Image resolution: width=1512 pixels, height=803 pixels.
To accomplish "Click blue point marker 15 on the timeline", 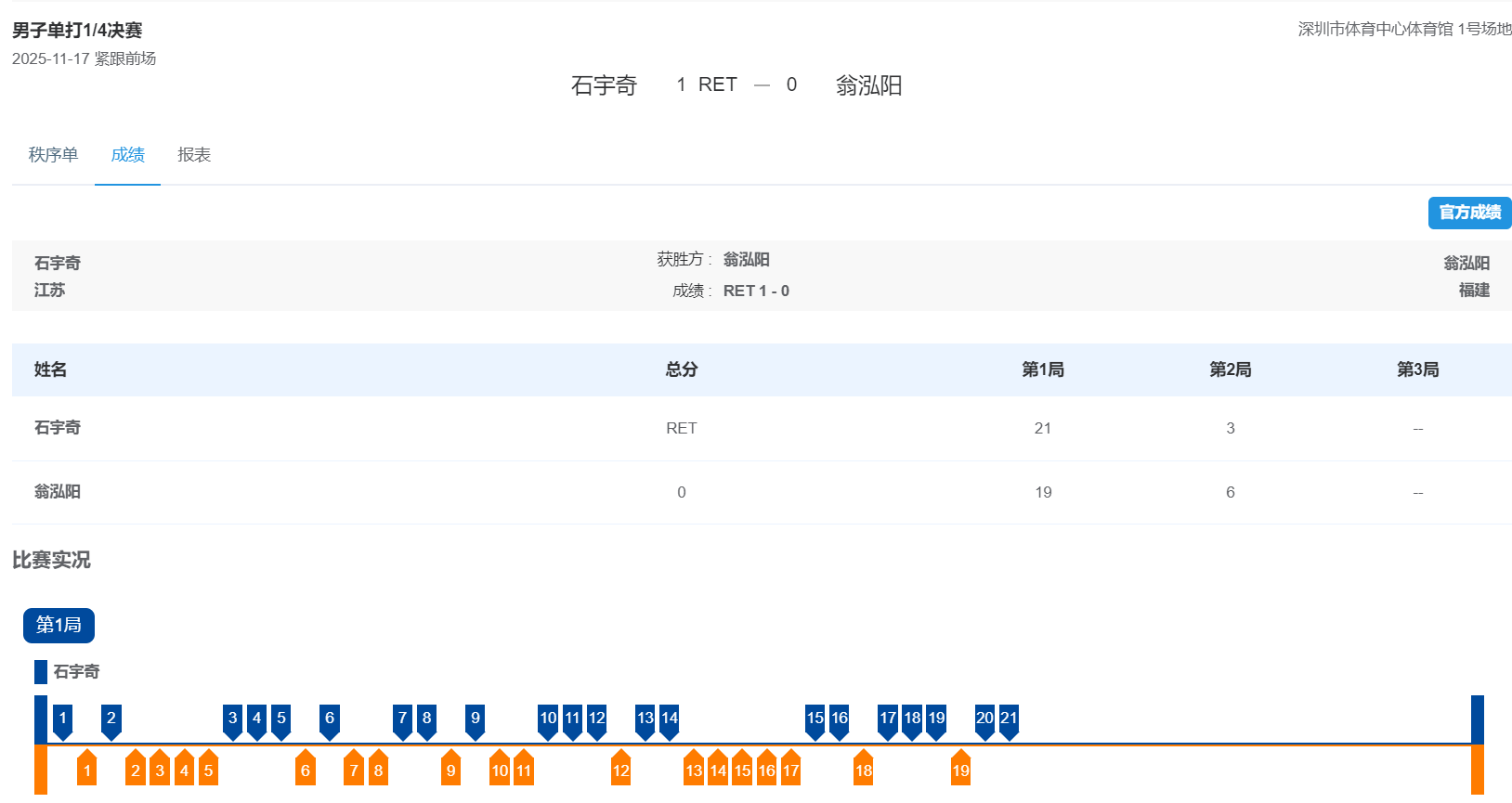I will pyautogui.click(x=815, y=719).
